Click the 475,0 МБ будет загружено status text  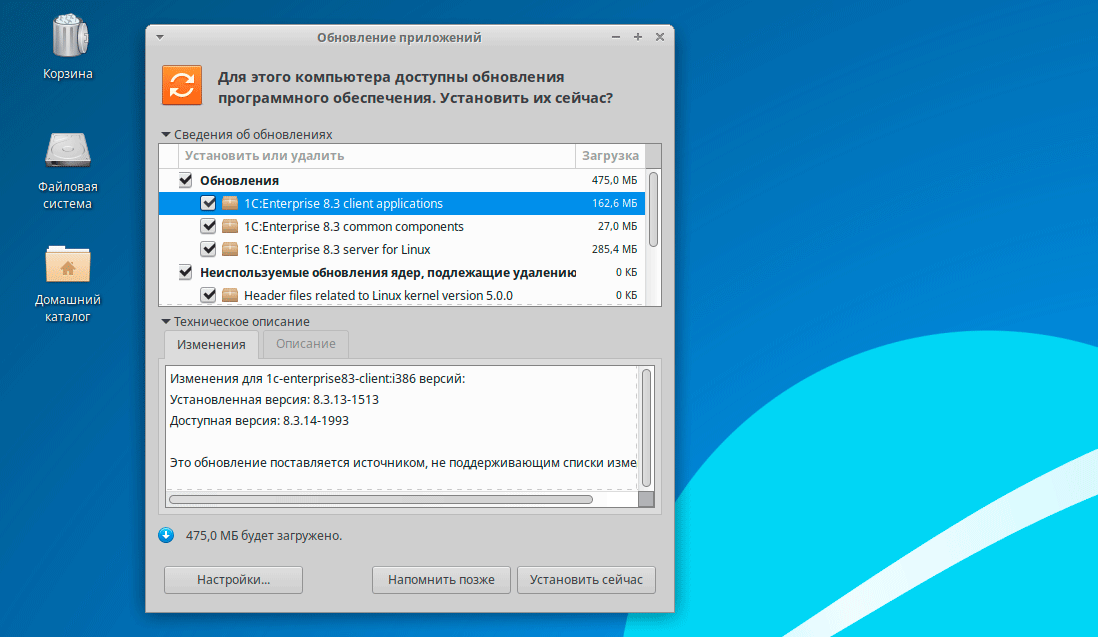click(264, 536)
